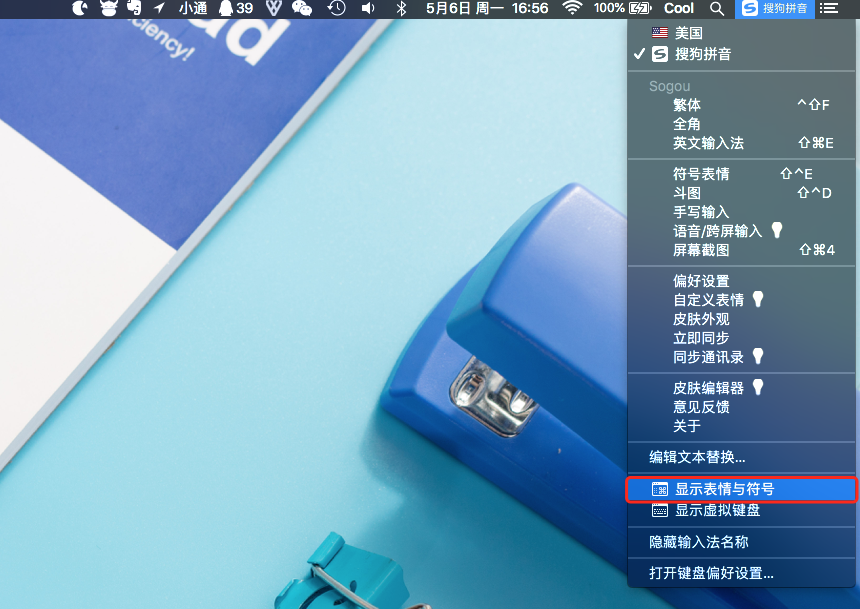Choose 显示虚拟键盘 menu item
860x609 pixels.
click(x=742, y=510)
